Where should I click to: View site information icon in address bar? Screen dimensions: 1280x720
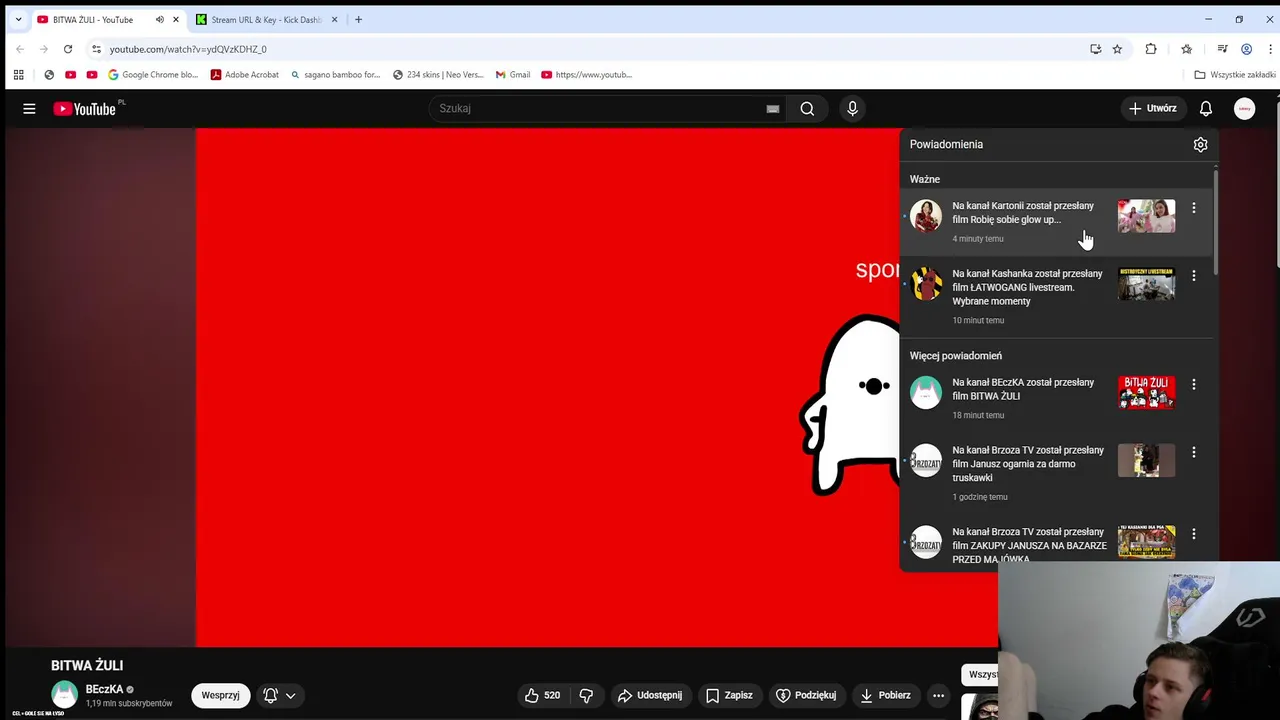point(96,49)
